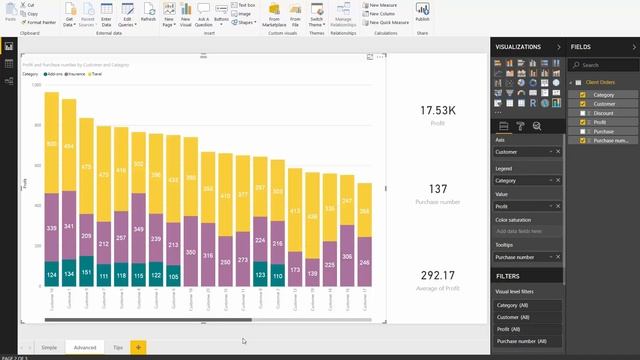Select the R script visual icon
The height and width of the screenshot is (360, 640).
(x=533, y=103)
